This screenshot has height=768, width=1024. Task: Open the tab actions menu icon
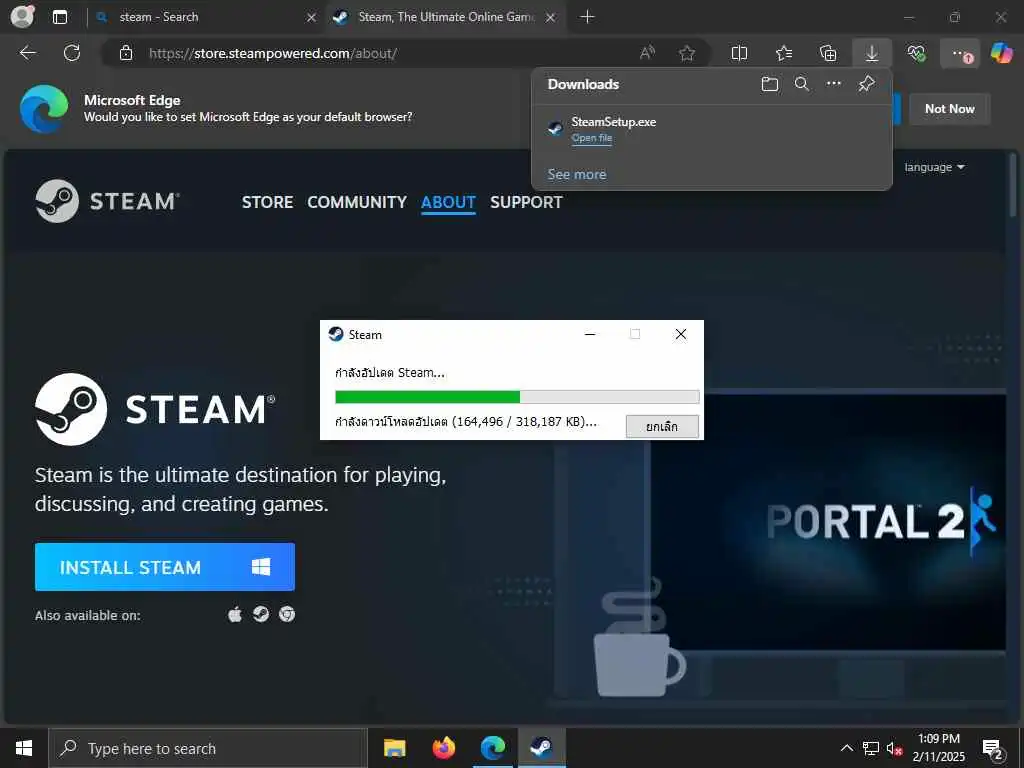click(59, 17)
